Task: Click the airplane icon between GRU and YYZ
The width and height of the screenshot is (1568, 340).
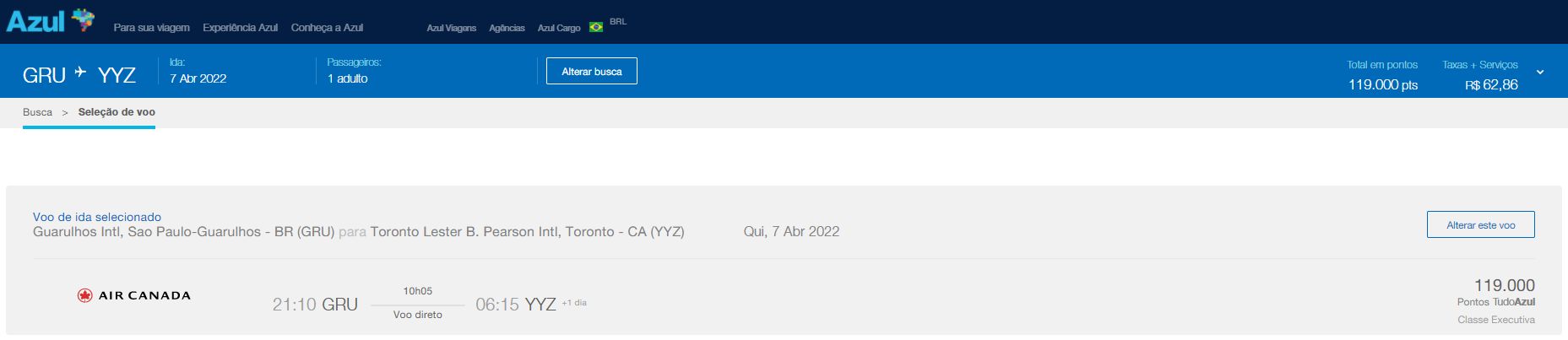Action: pos(81,73)
